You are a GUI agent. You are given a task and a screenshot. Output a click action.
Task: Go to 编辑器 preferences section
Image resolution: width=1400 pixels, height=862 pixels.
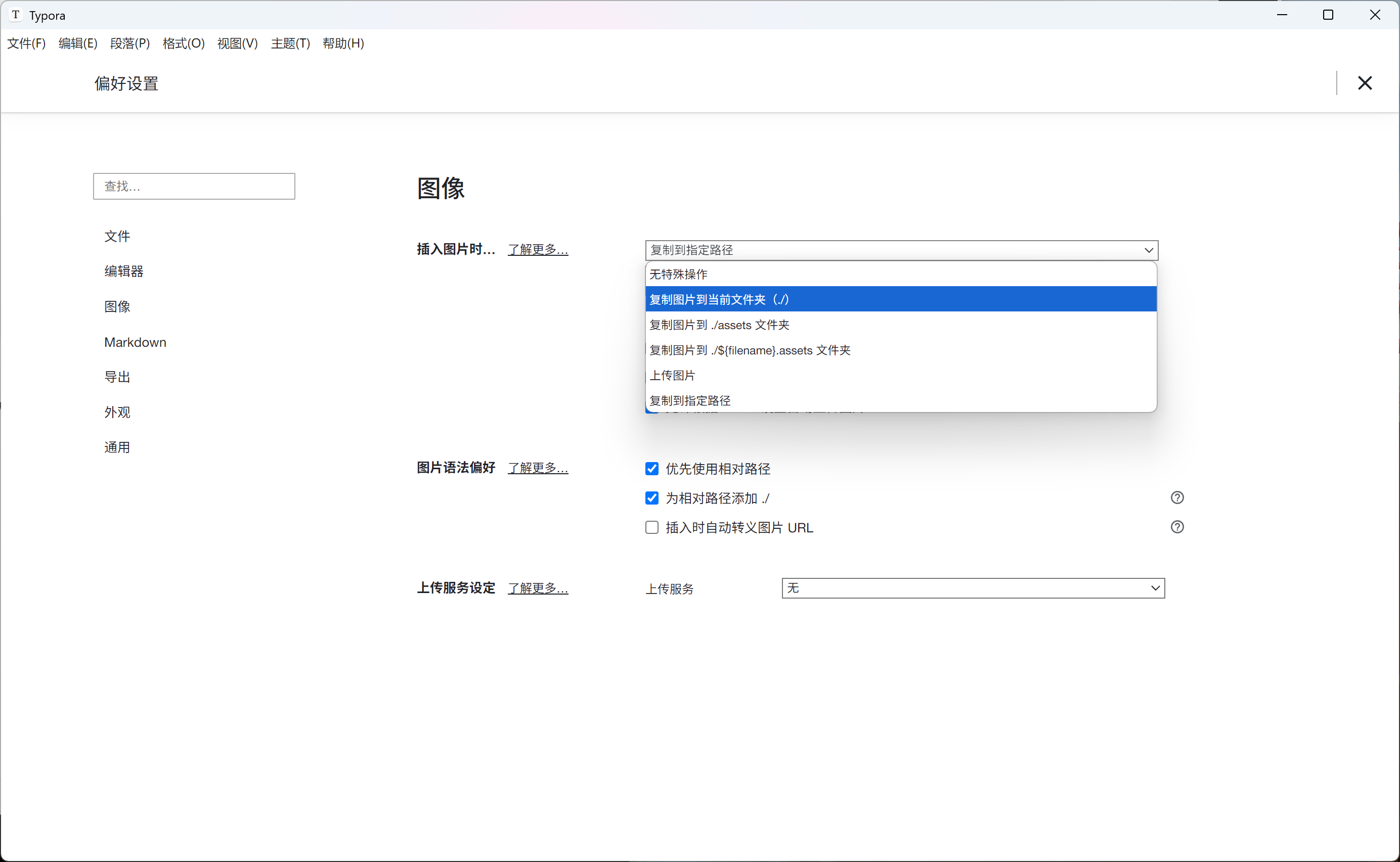pyautogui.click(x=124, y=271)
